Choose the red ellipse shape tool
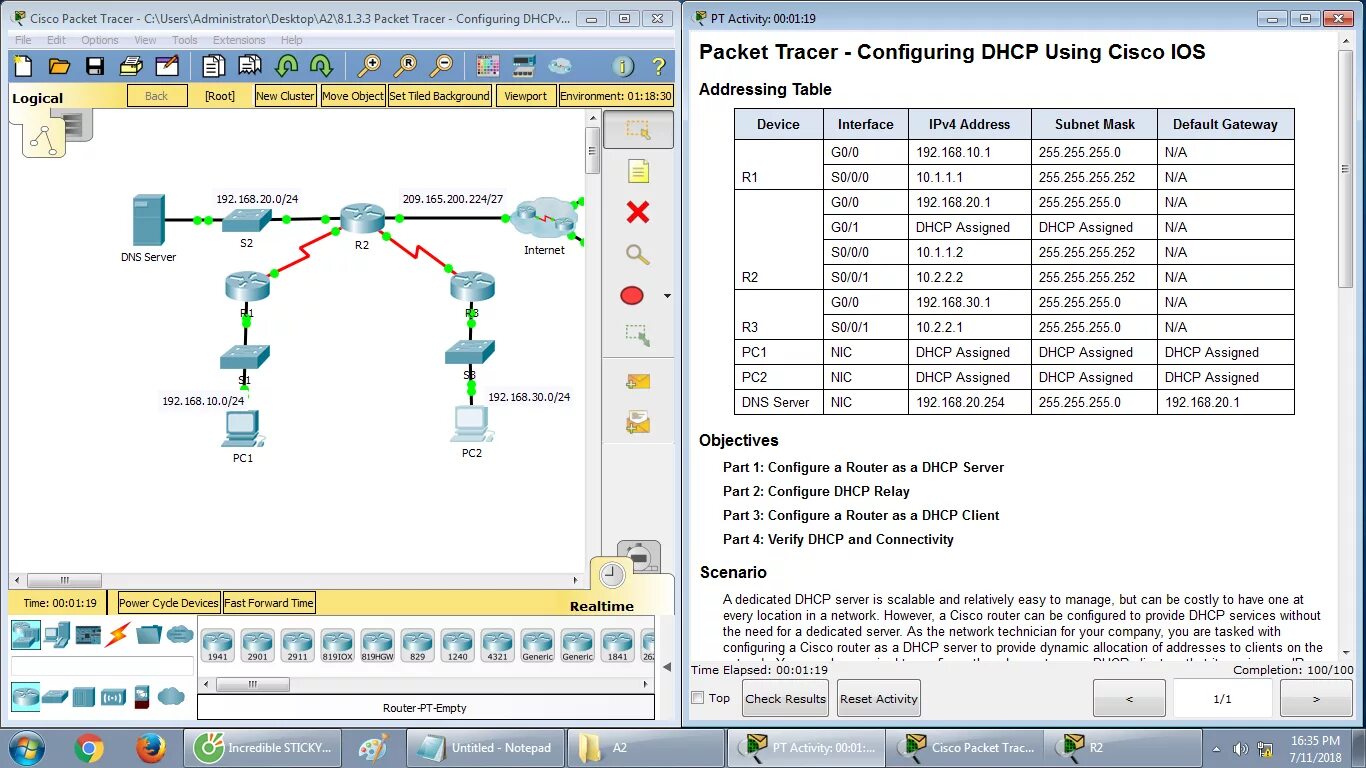Screen dimensions: 1366x768 click(632, 295)
